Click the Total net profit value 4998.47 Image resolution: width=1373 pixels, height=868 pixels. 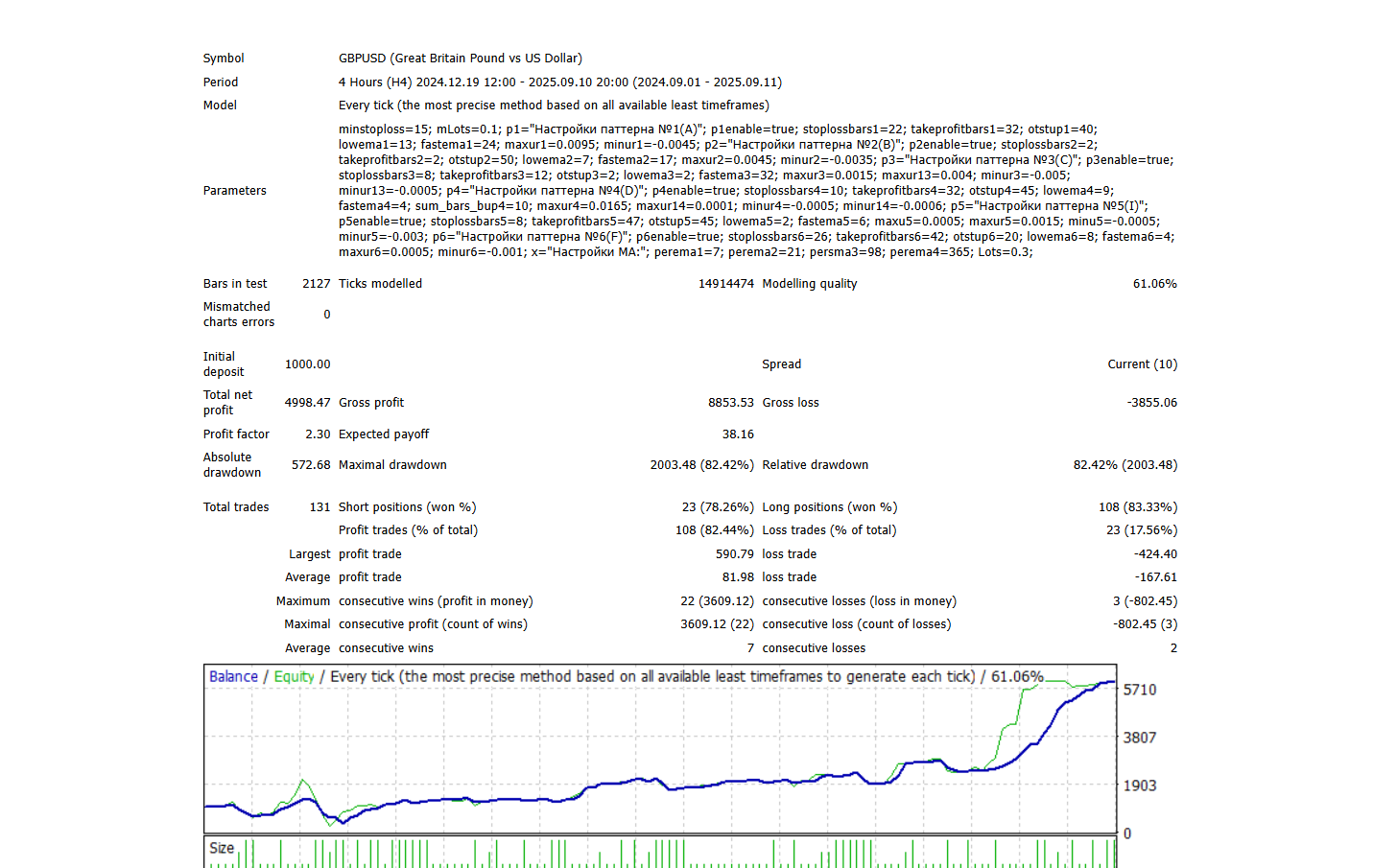coord(307,403)
